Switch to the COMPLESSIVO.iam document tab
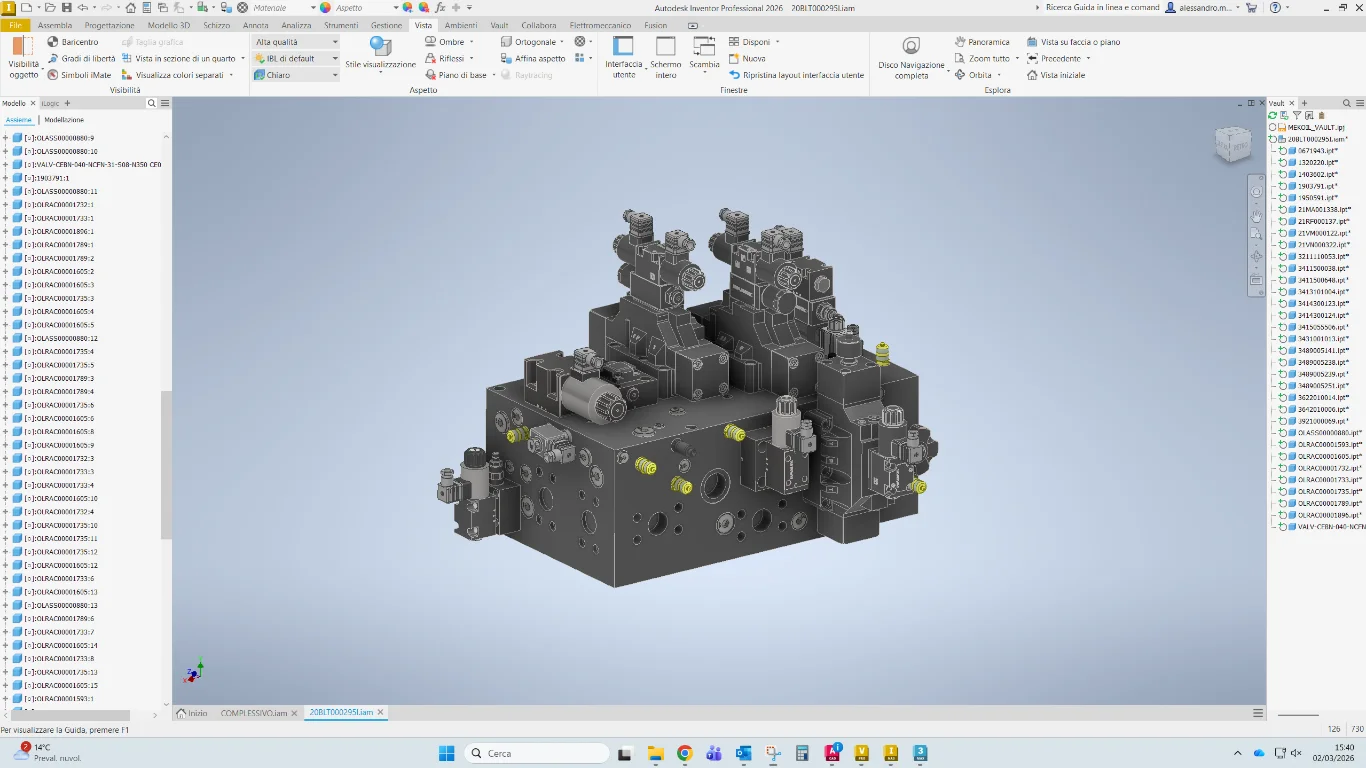Viewport: 1366px width, 768px height. pyautogui.click(x=254, y=713)
